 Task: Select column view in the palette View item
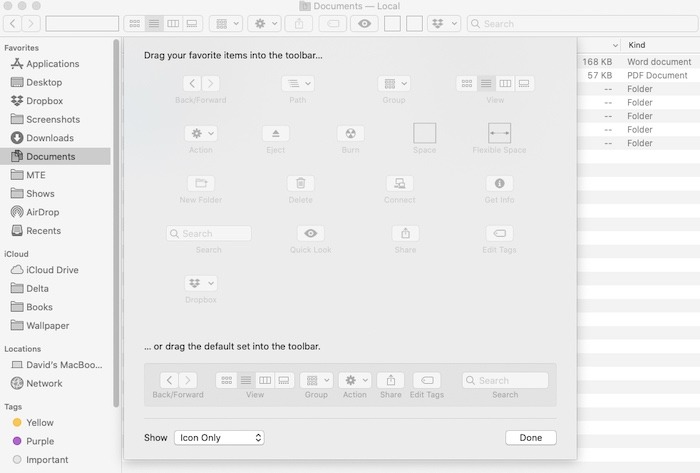pyautogui.click(x=505, y=83)
